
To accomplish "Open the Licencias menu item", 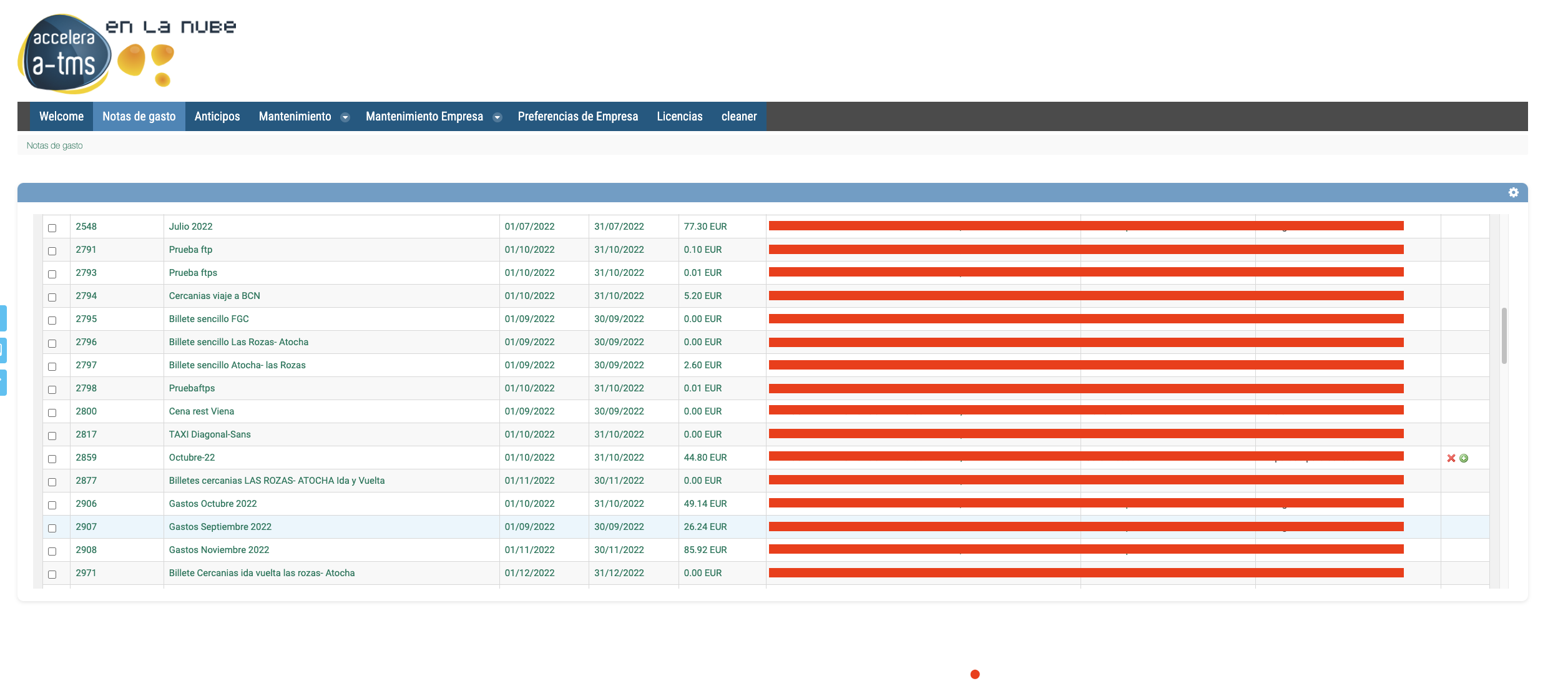I will point(680,116).
